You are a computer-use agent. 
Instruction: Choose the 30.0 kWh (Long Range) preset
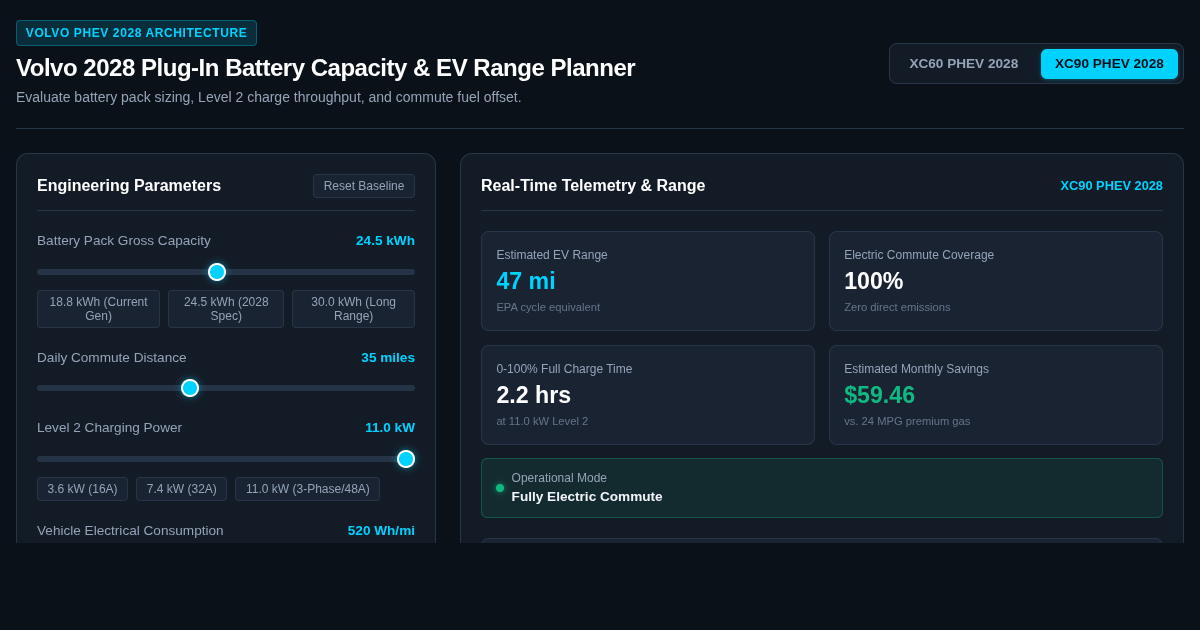[x=353, y=309]
